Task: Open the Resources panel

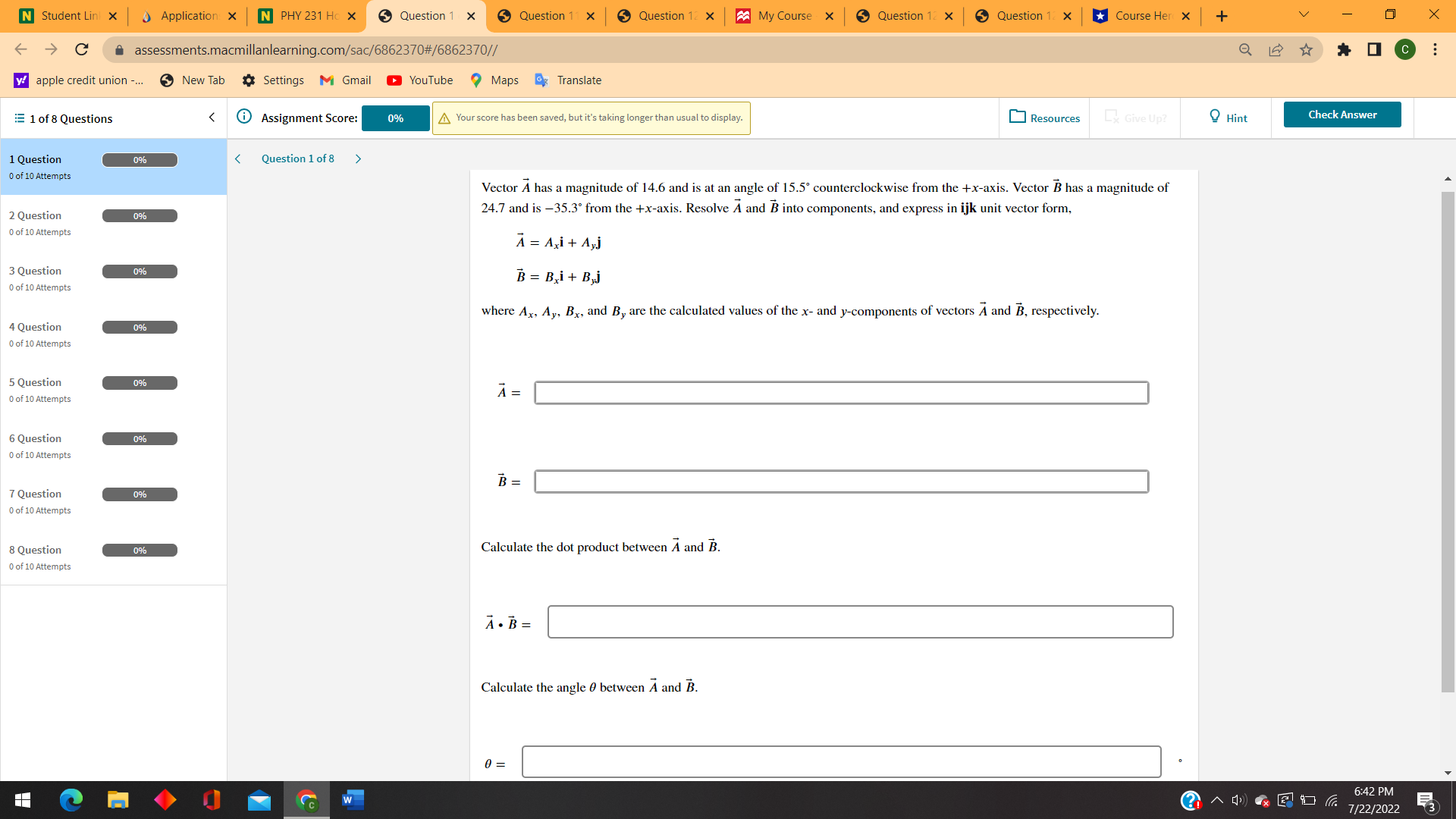Action: (x=1044, y=118)
